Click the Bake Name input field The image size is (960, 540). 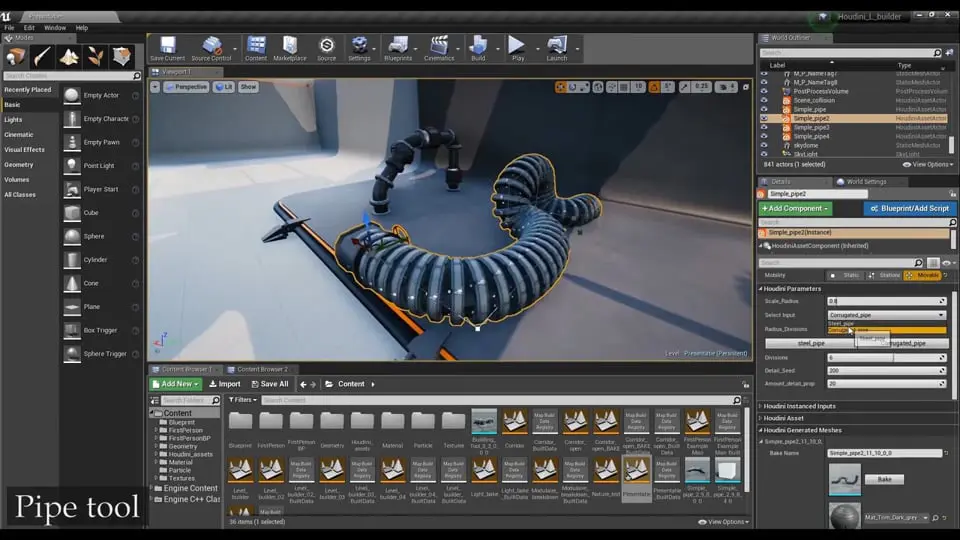[885, 453]
